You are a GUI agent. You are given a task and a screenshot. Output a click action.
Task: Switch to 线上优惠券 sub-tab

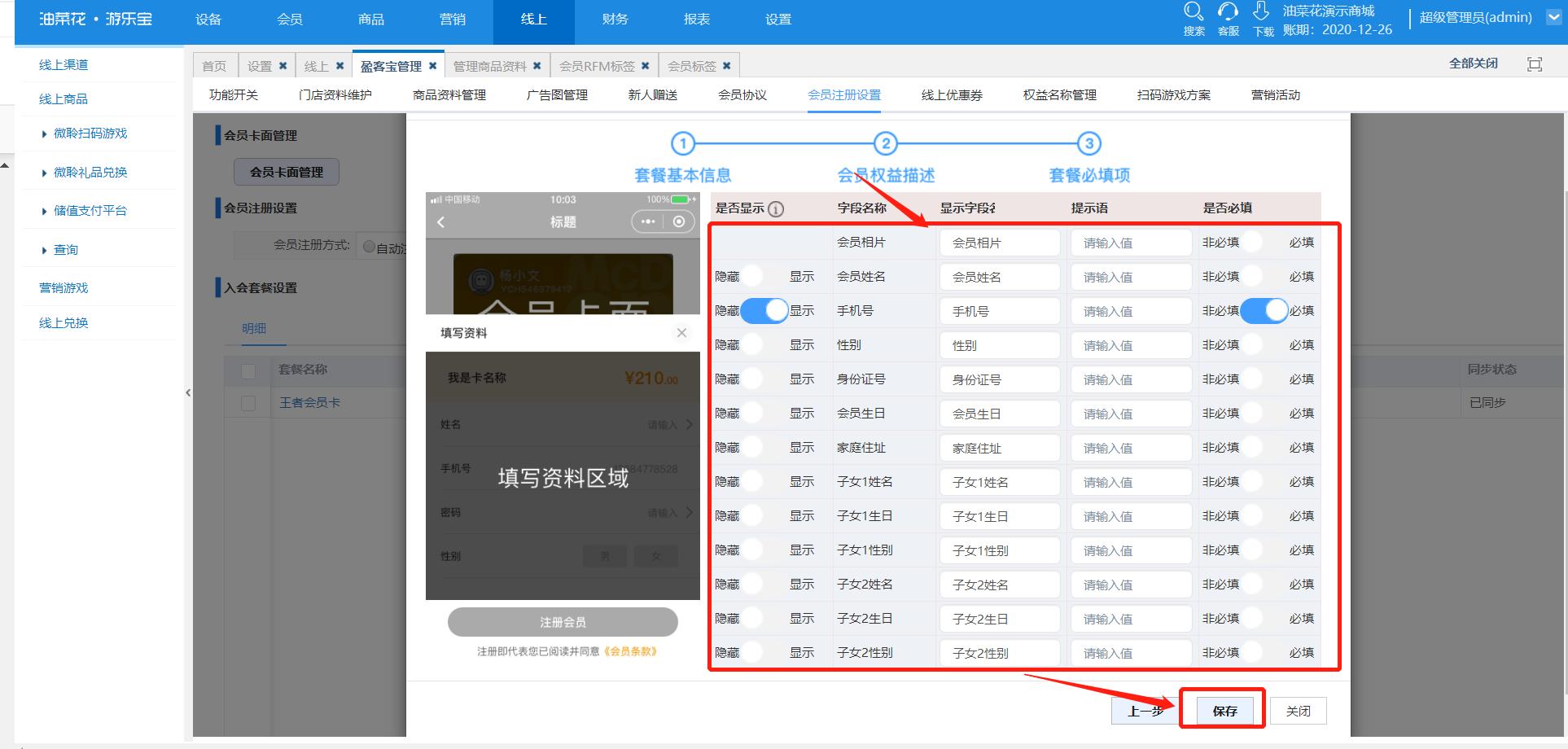(953, 95)
